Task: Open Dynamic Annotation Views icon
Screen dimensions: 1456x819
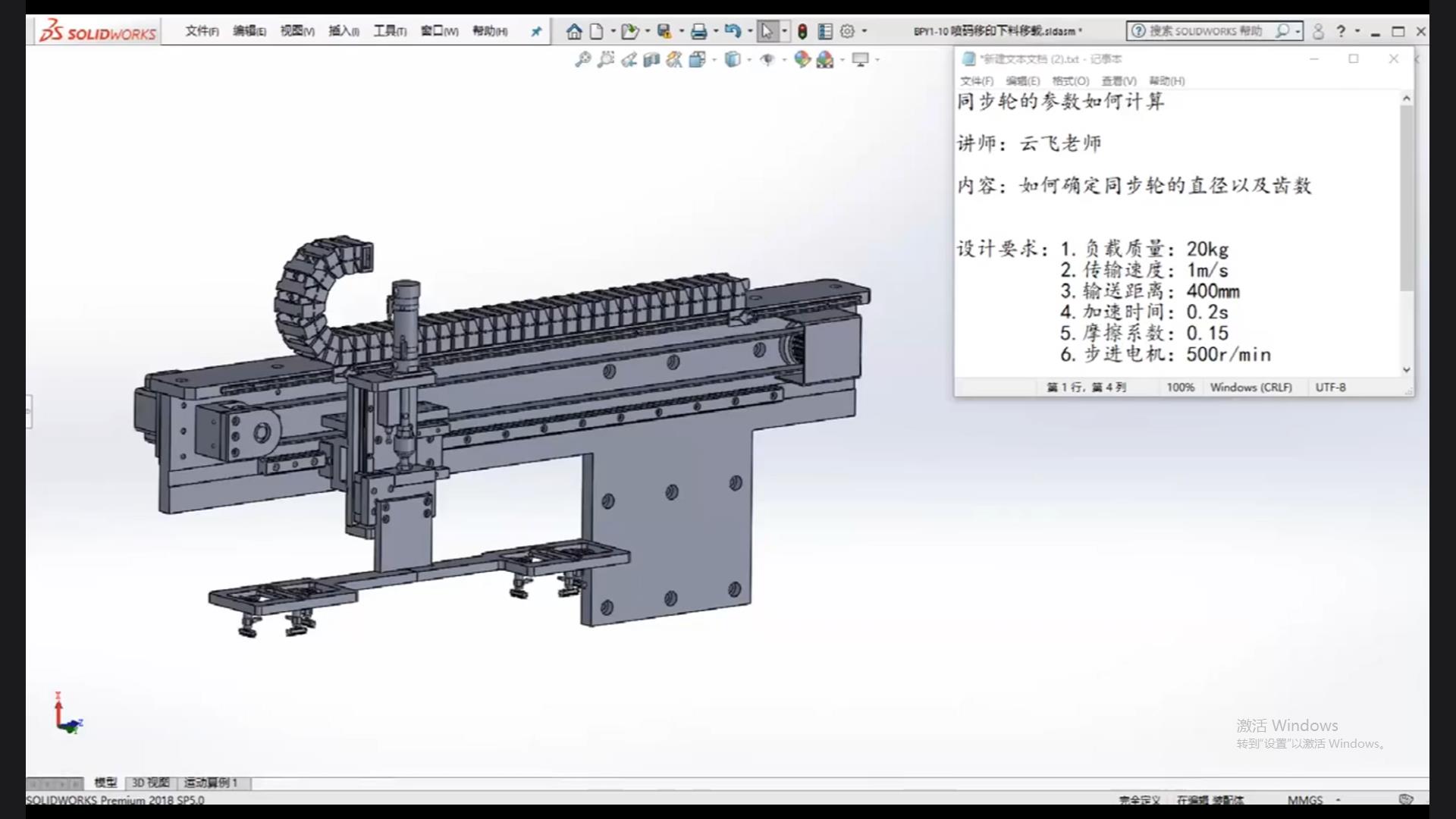Action: 674,59
